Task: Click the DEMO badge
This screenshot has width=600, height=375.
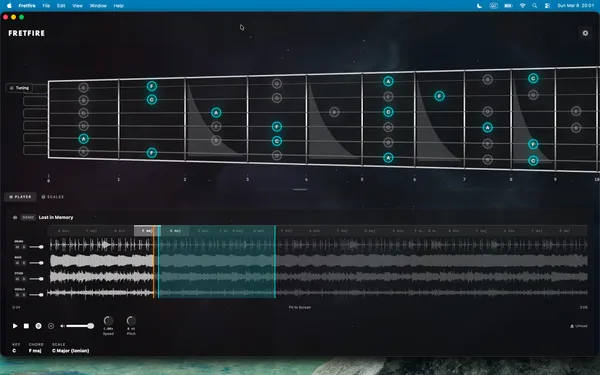Action: click(x=28, y=217)
